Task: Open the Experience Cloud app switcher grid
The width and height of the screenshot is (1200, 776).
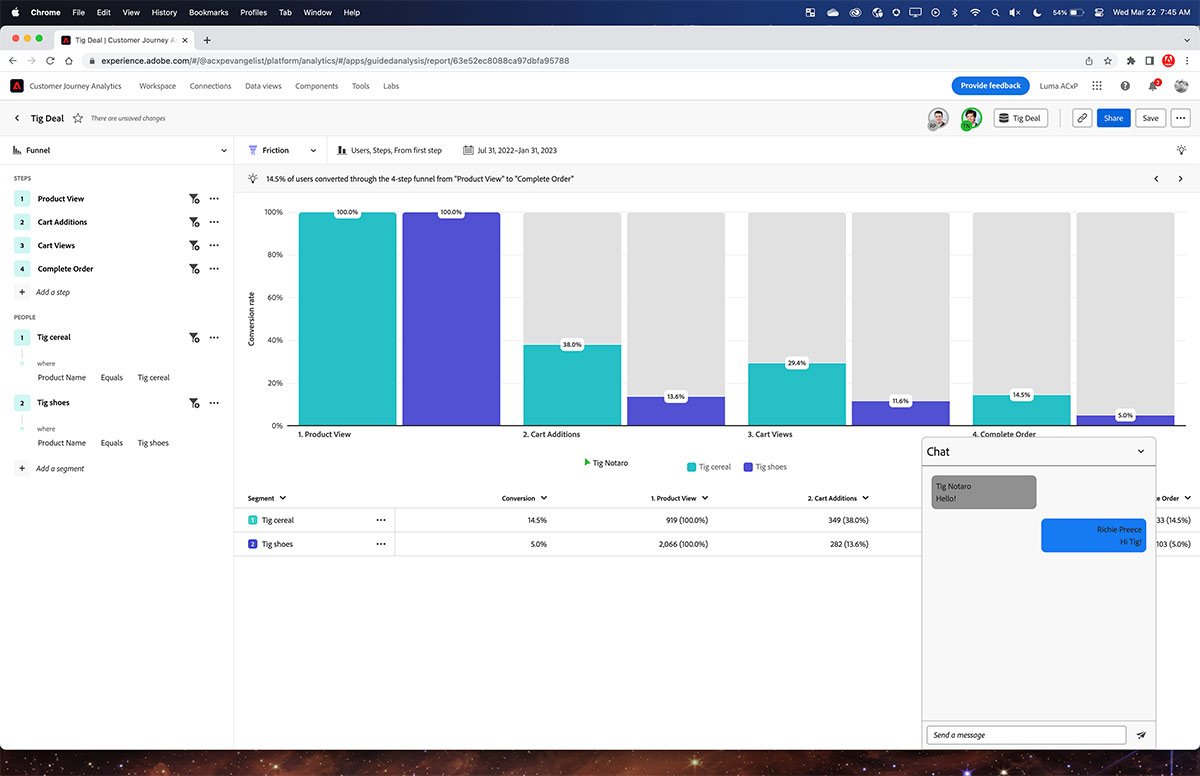Action: pos(1097,86)
